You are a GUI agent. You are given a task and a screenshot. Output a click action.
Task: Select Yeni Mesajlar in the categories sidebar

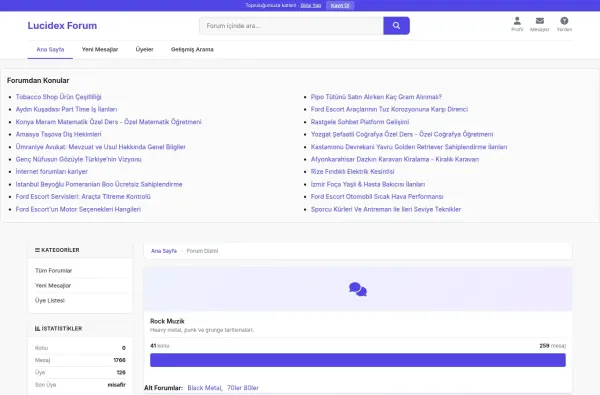coord(53,286)
